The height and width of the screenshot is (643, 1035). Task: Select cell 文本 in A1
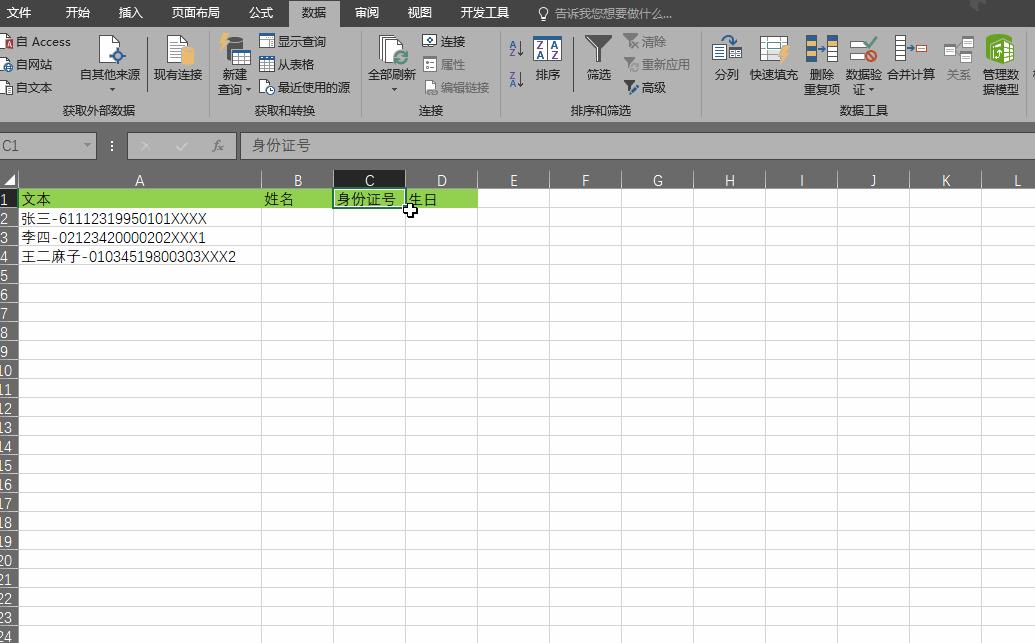pos(140,199)
